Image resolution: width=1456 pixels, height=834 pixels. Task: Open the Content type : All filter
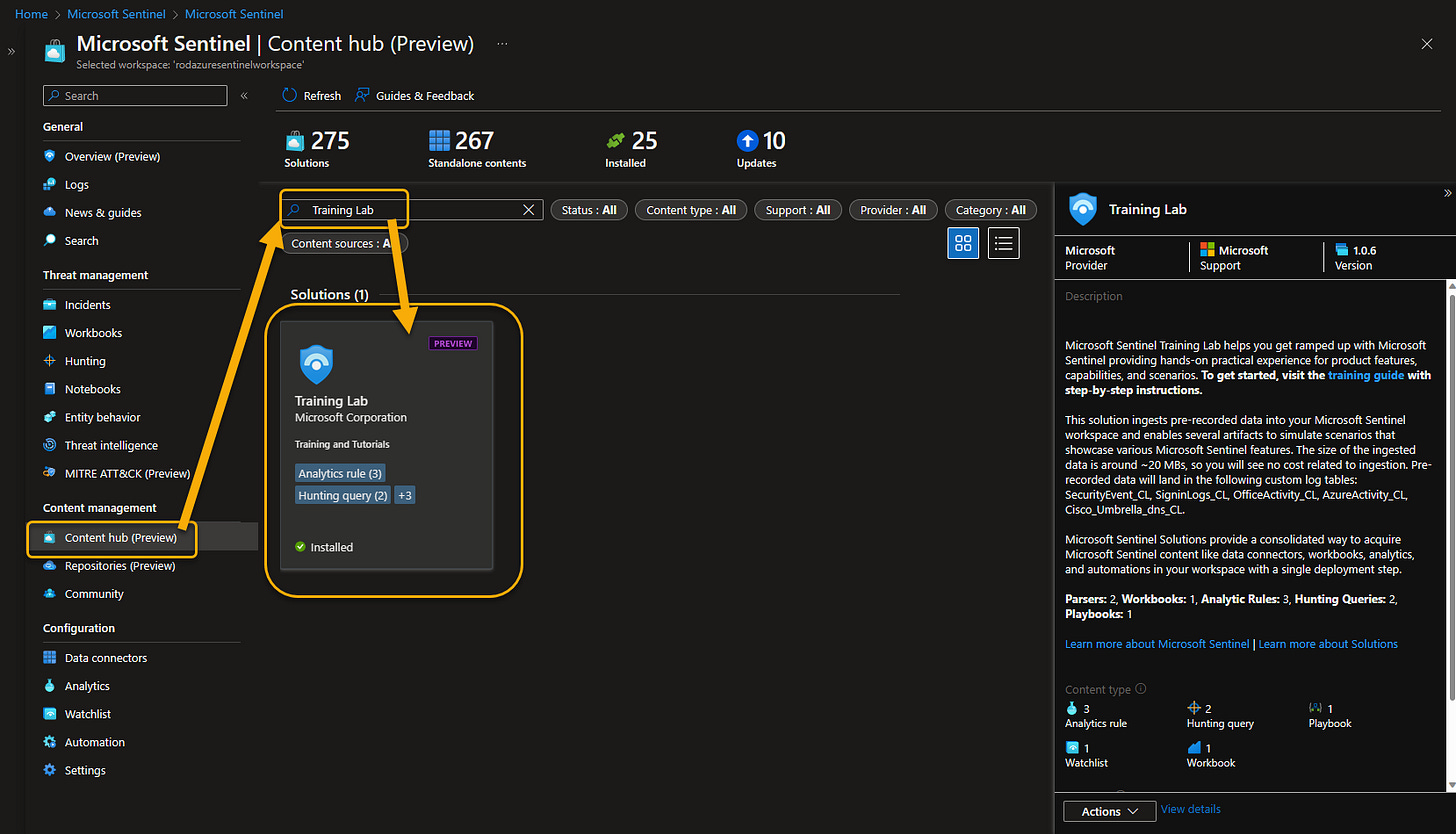(x=691, y=210)
